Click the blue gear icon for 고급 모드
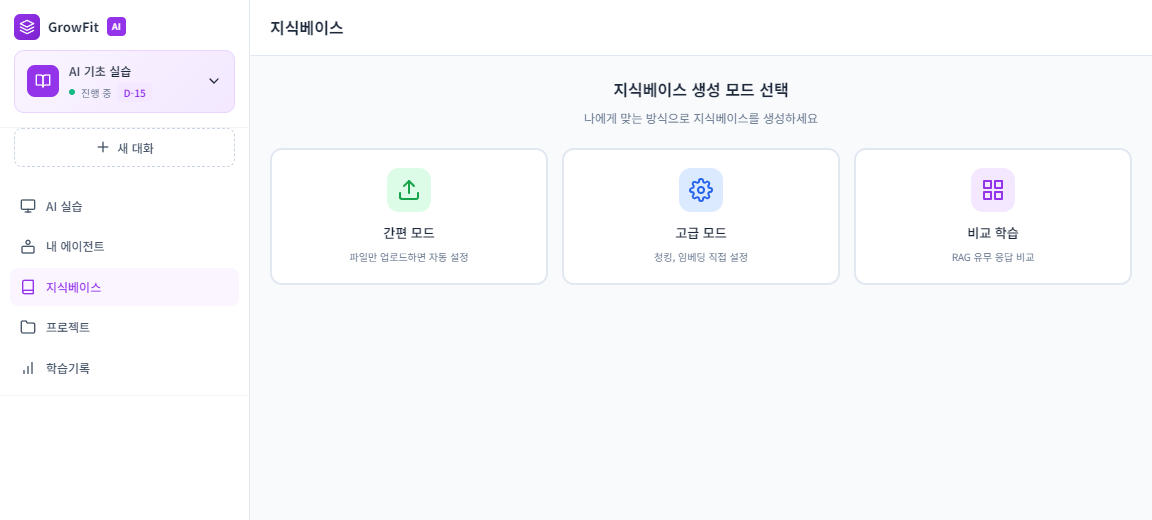This screenshot has height=520, width=1152. (x=701, y=190)
